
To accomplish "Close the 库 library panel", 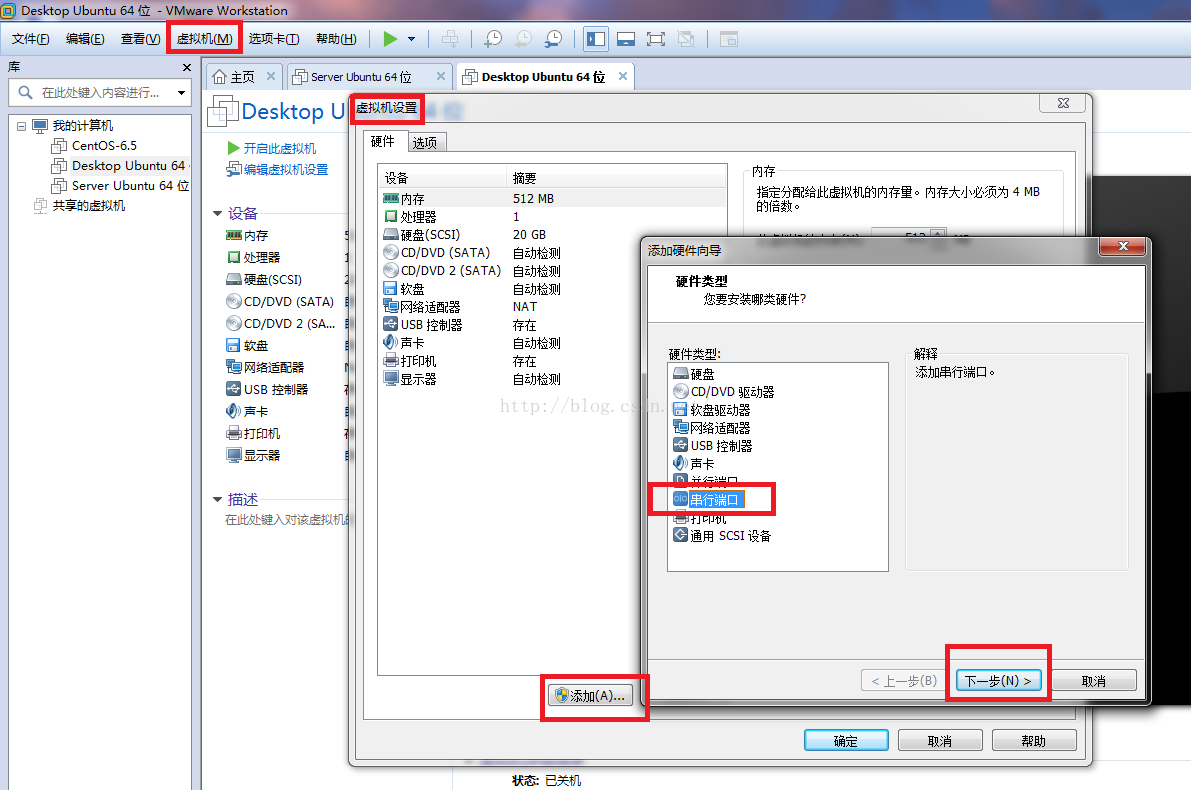I will coord(187,68).
